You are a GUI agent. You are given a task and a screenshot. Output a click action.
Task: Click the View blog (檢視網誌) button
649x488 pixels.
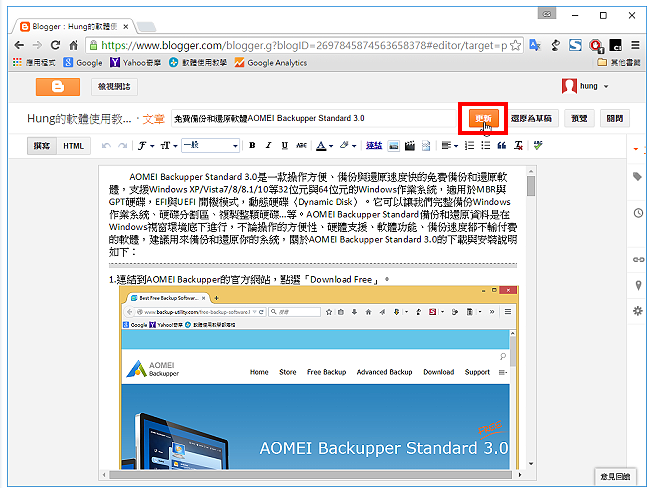[x=114, y=87]
